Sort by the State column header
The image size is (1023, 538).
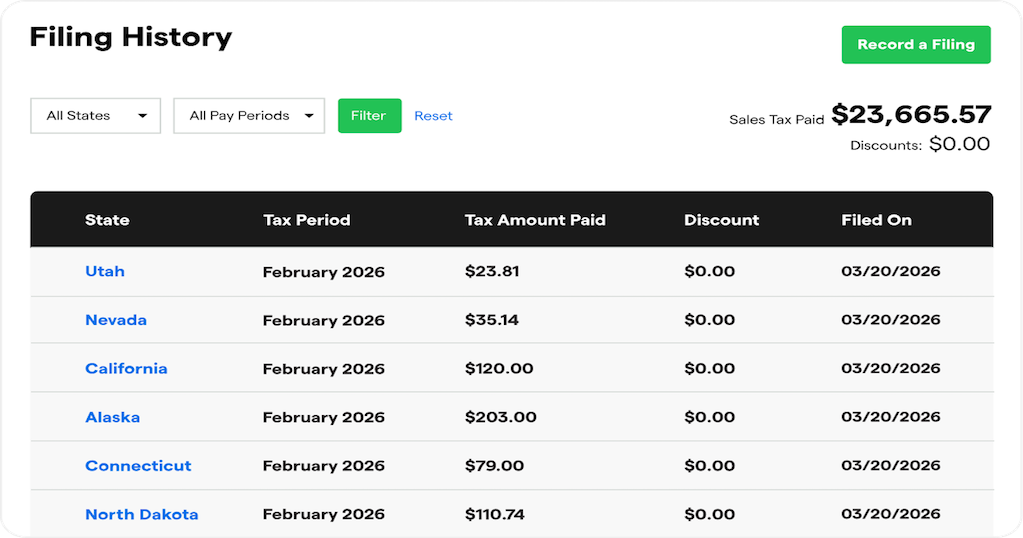click(107, 220)
